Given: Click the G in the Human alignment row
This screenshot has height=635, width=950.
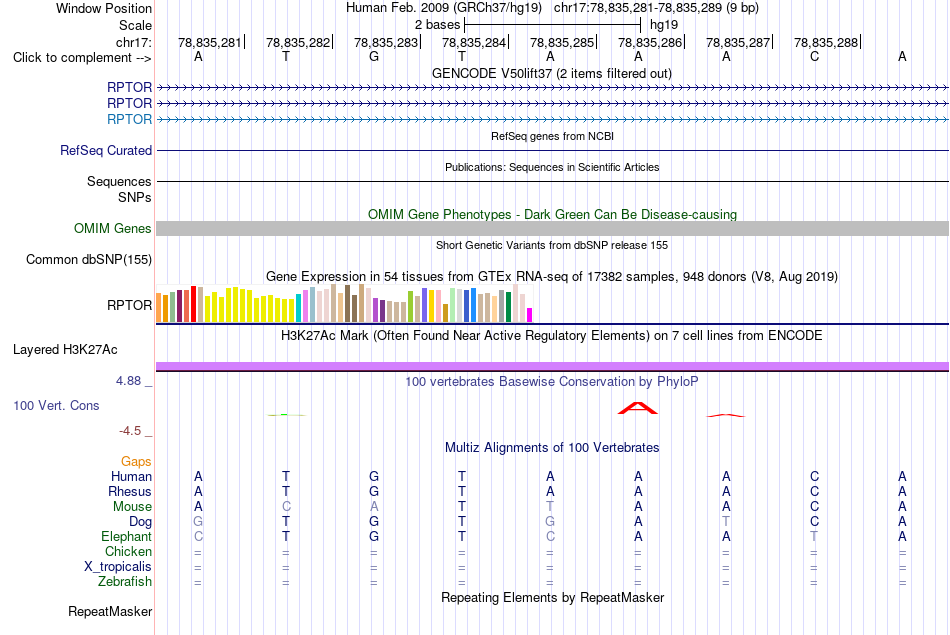Looking at the screenshot, I should (374, 477).
